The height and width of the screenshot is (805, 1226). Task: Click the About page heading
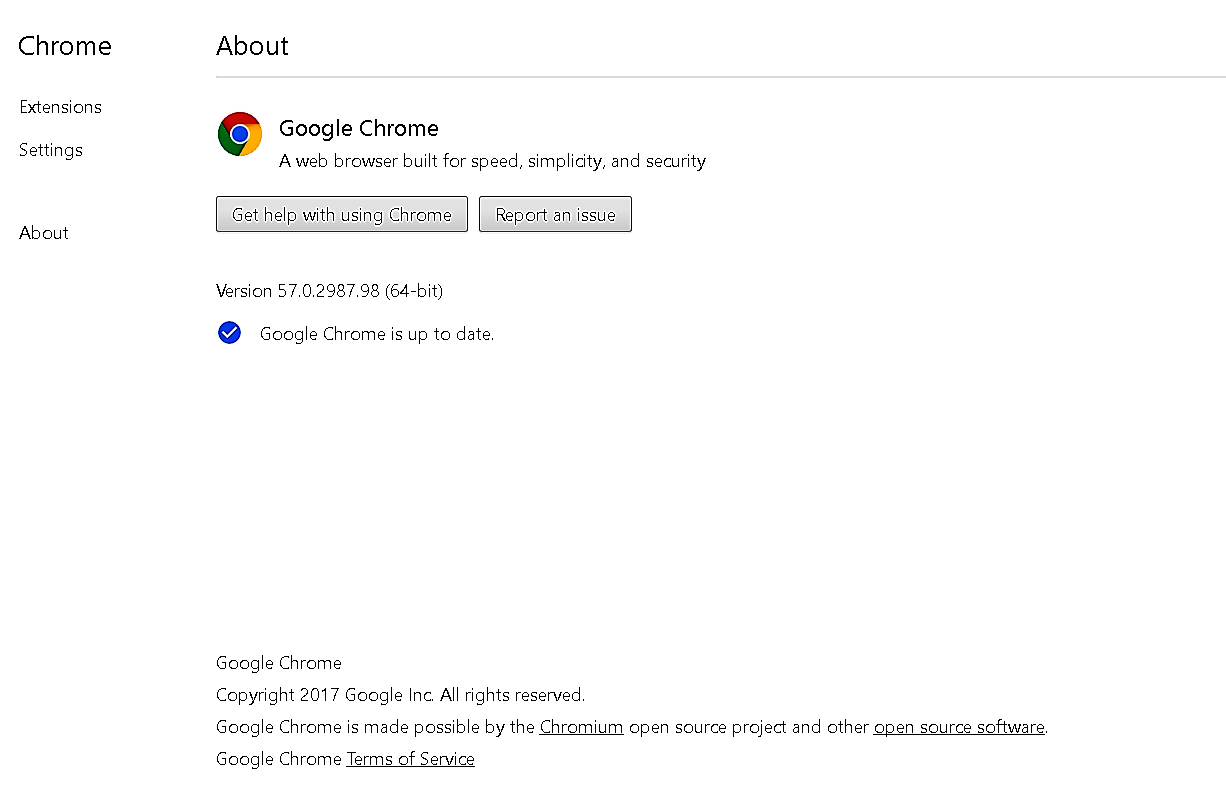(252, 46)
